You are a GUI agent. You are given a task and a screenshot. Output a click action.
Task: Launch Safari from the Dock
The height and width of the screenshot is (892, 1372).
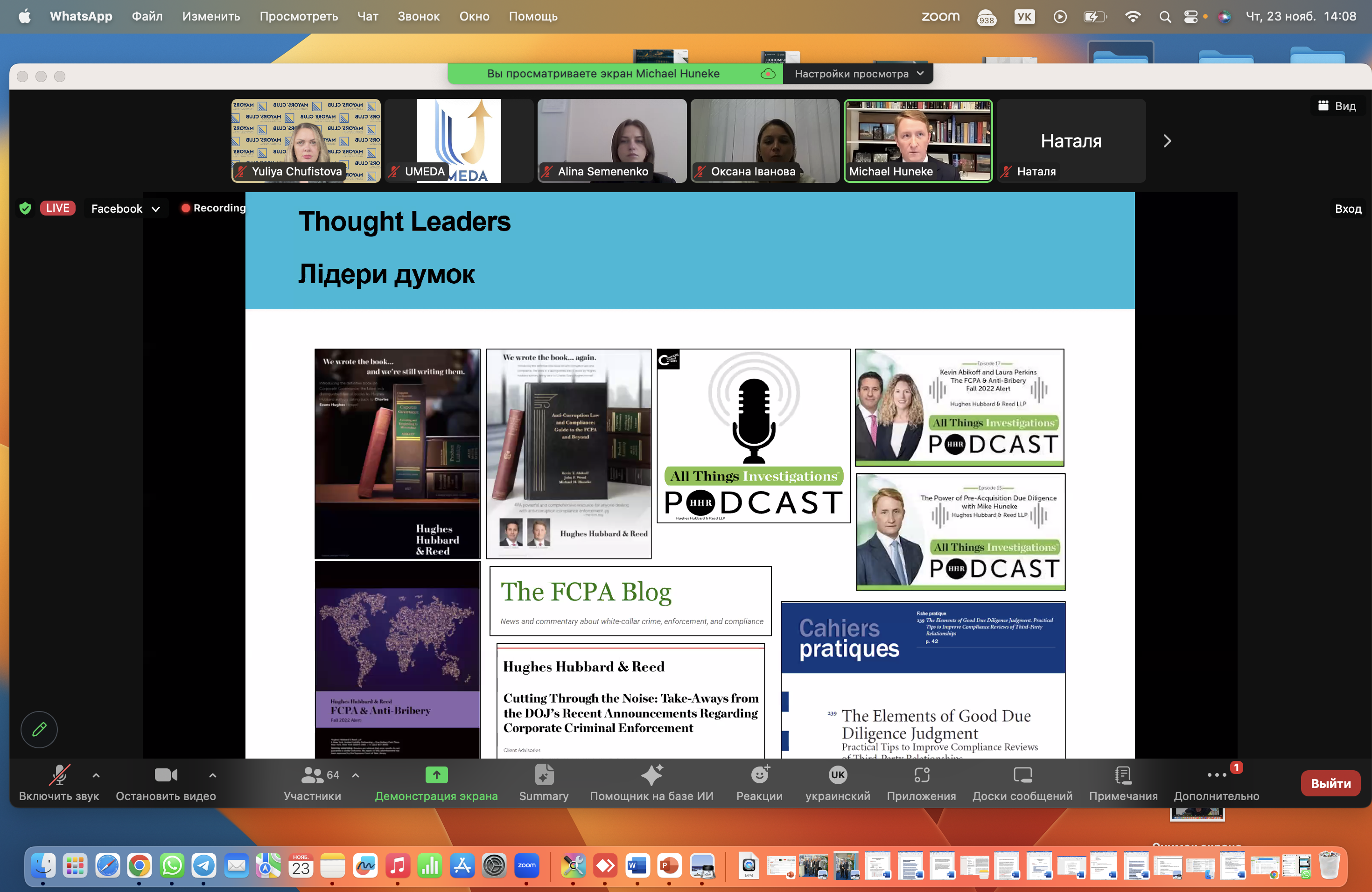coord(108,865)
